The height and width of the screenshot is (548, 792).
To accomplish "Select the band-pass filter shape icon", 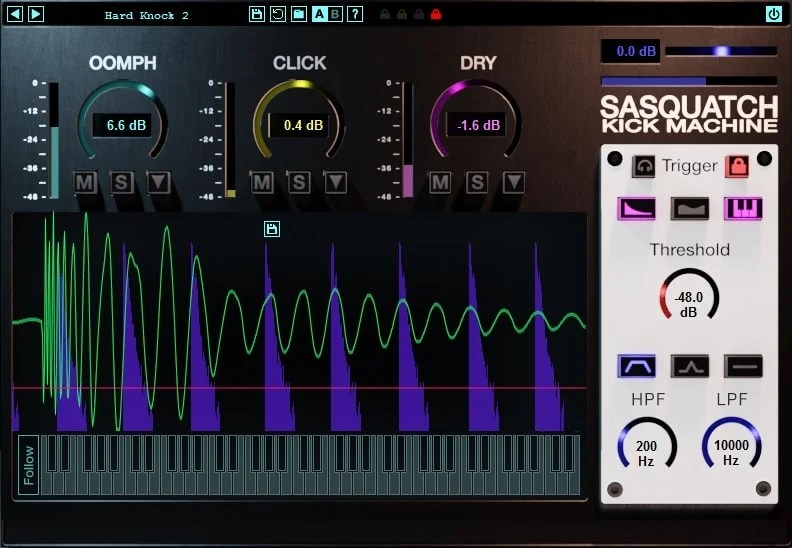I will click(636, 366).
